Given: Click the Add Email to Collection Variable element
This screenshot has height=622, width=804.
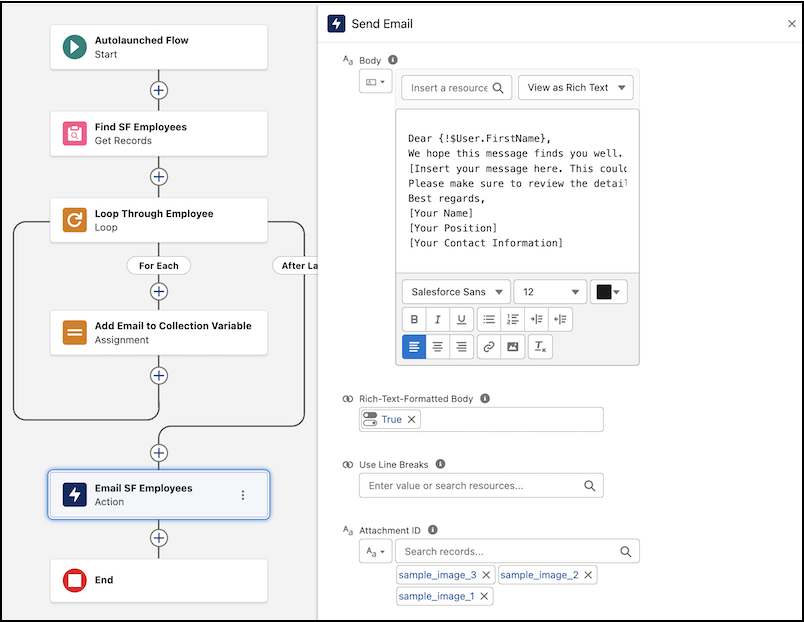Looking at the screenshot, I should tap(158, 332).
